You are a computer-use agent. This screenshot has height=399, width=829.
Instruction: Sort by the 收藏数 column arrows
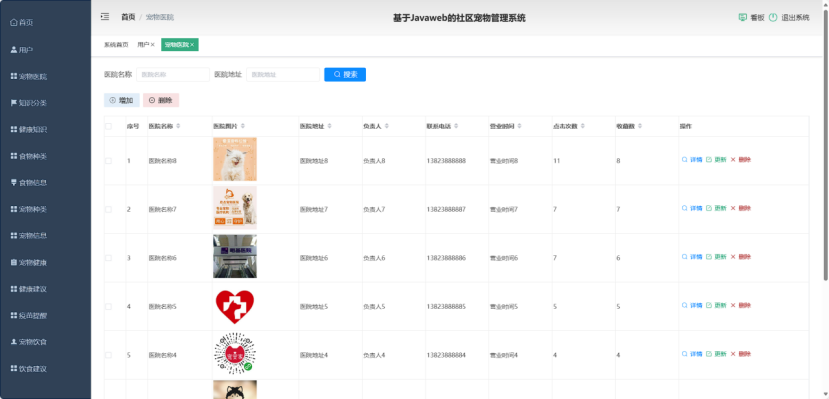click(x=640, y=126)
